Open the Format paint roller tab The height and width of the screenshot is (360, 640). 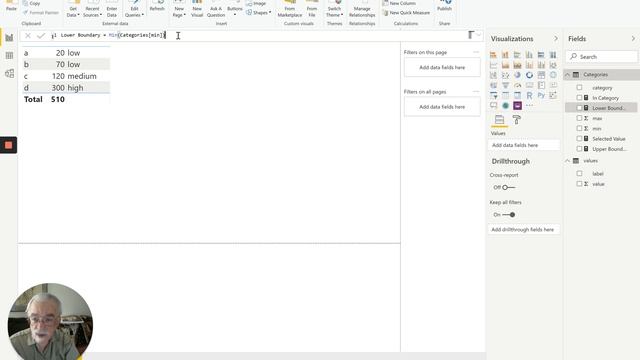click(x=516, y=120)
